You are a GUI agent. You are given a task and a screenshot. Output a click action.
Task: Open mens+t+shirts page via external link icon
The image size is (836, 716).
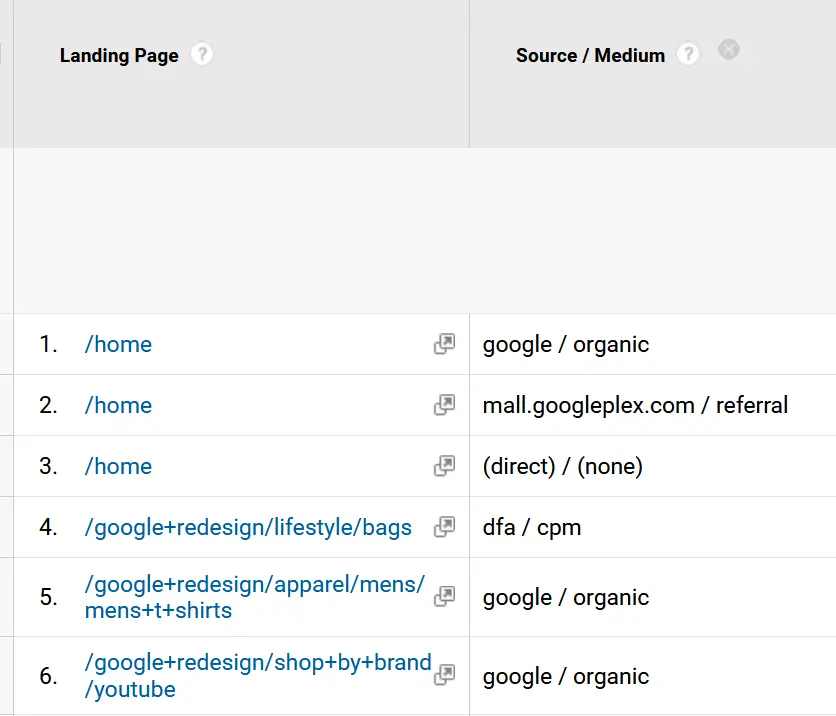[x=444, y=596]
